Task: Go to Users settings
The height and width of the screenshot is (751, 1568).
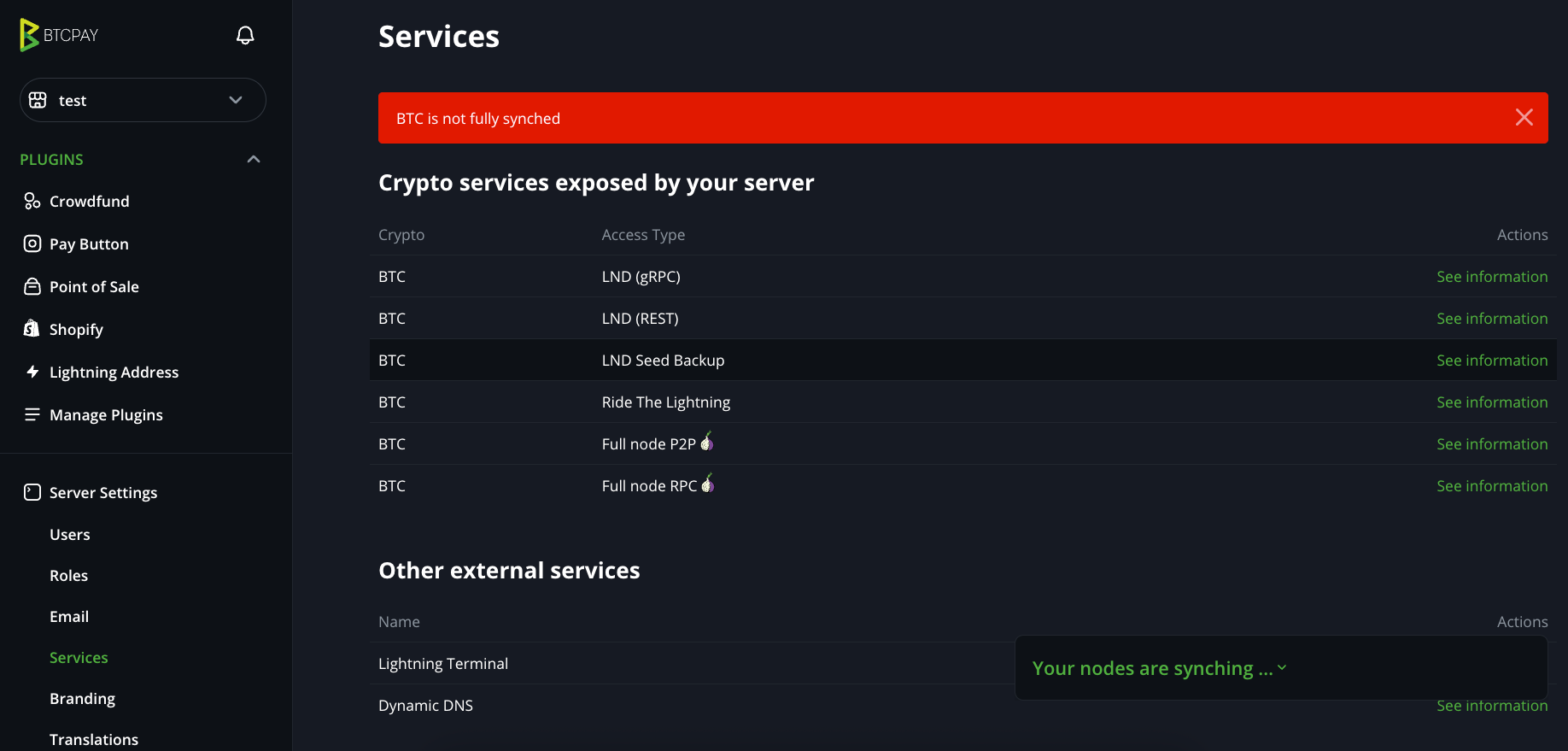Action: coord(70,534)
